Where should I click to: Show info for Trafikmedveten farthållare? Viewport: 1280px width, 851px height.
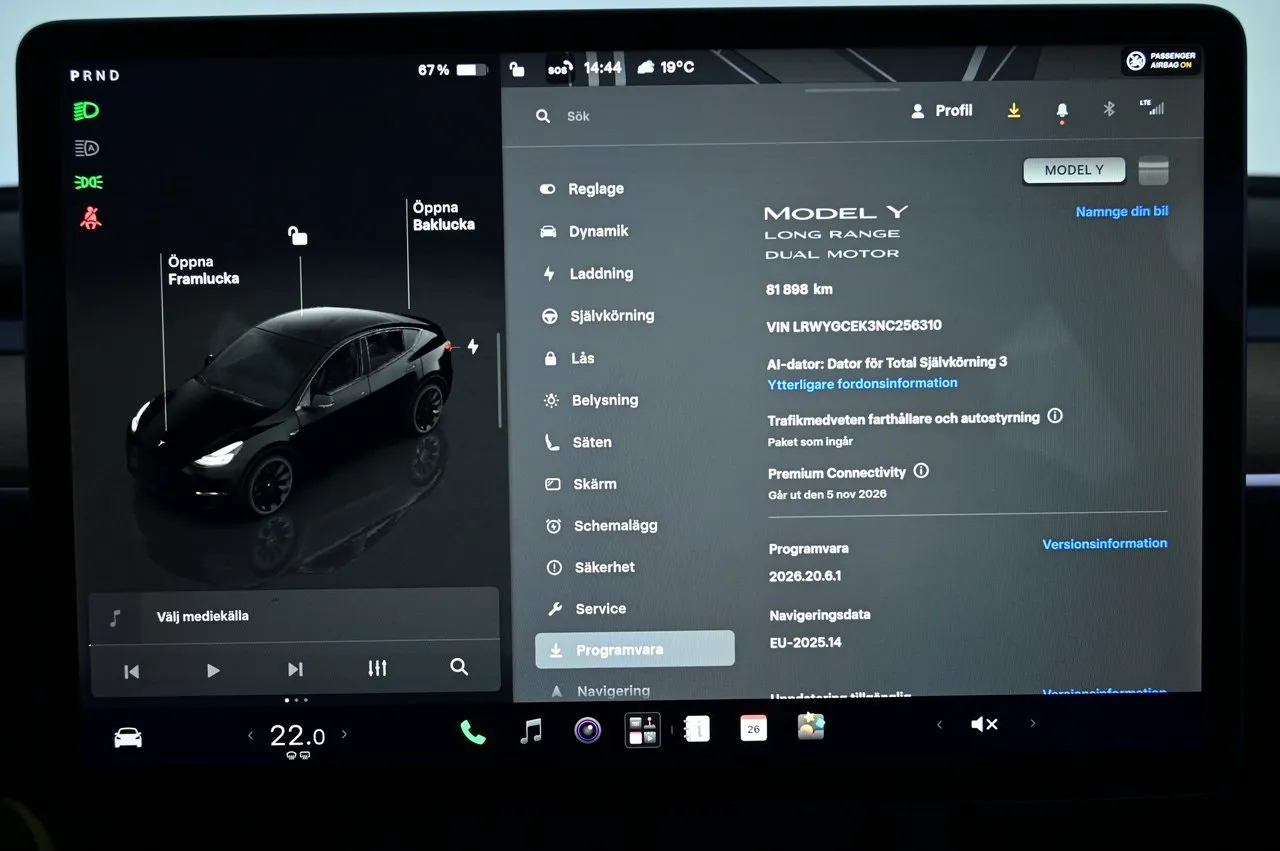(1054, 415)
